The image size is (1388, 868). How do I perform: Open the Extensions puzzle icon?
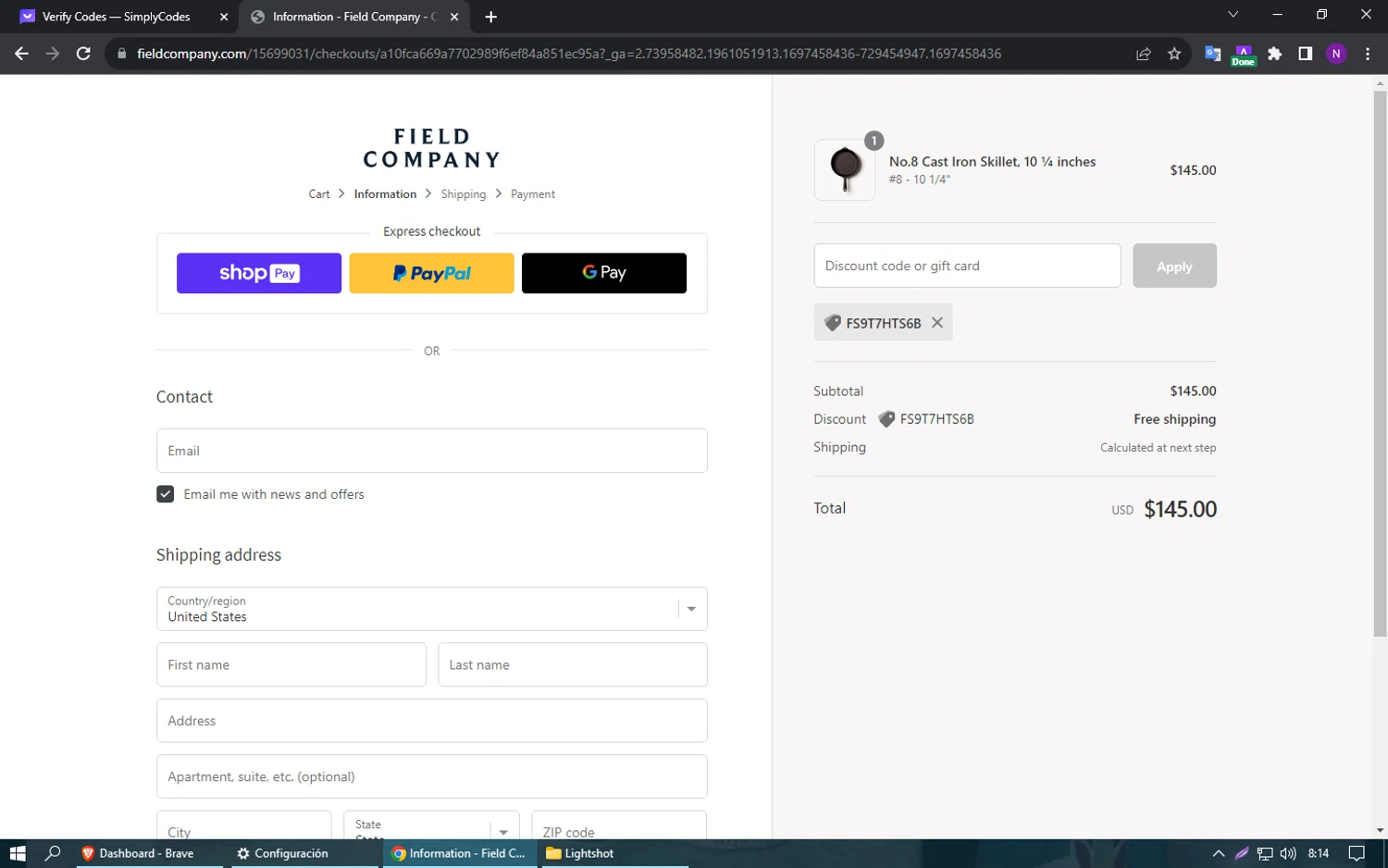click(1274, 54)
